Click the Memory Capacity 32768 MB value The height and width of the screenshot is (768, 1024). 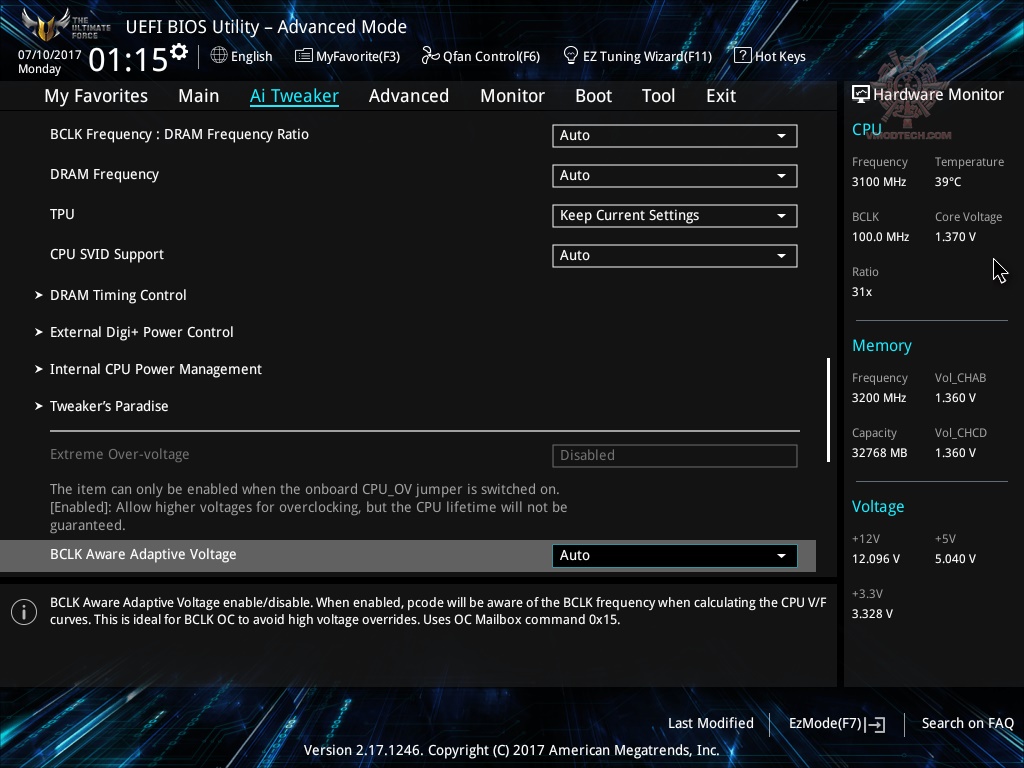click(x=880, y=453)
